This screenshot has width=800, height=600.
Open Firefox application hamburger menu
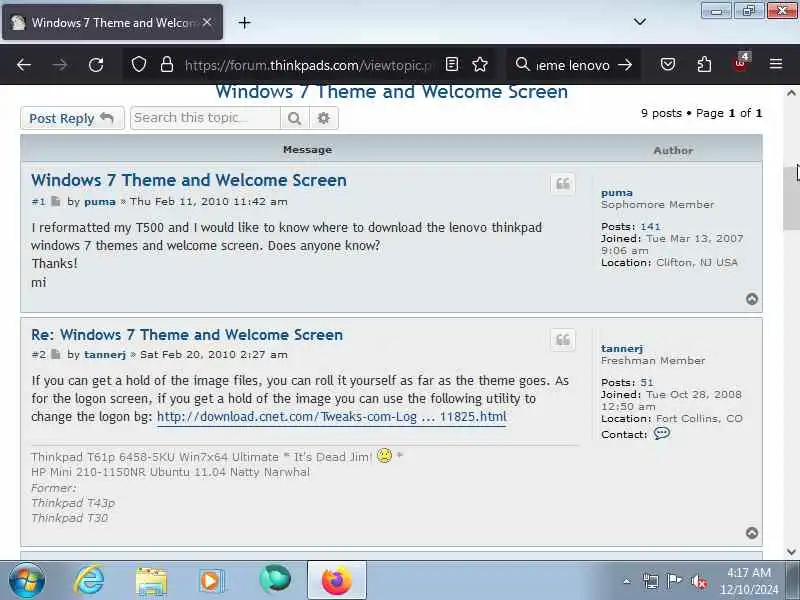(x=776, y=64)
